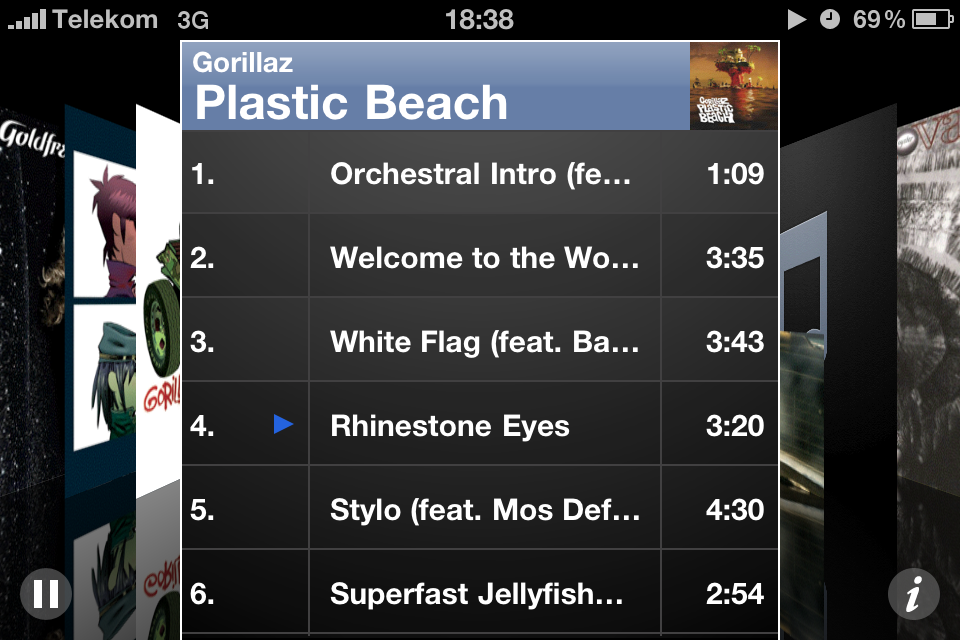This screenshot has height=640, width=960.
Task: Tap the pause icon at bottom left
Action: [x=46, y=593]
